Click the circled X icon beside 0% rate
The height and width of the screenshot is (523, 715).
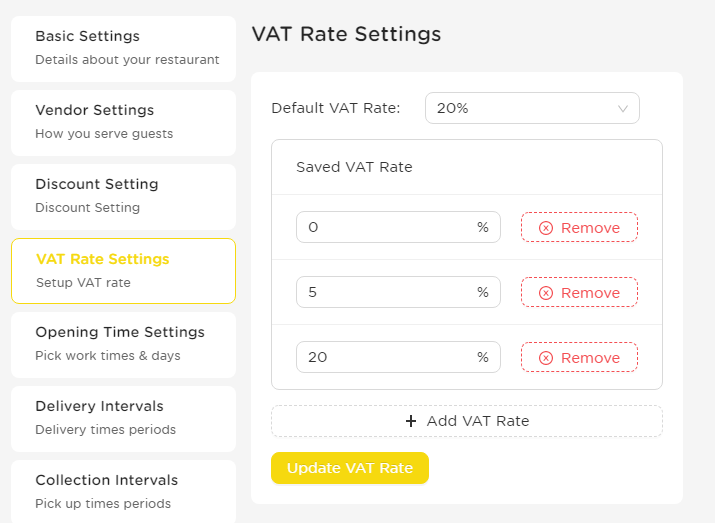click(x=546, y=228)
